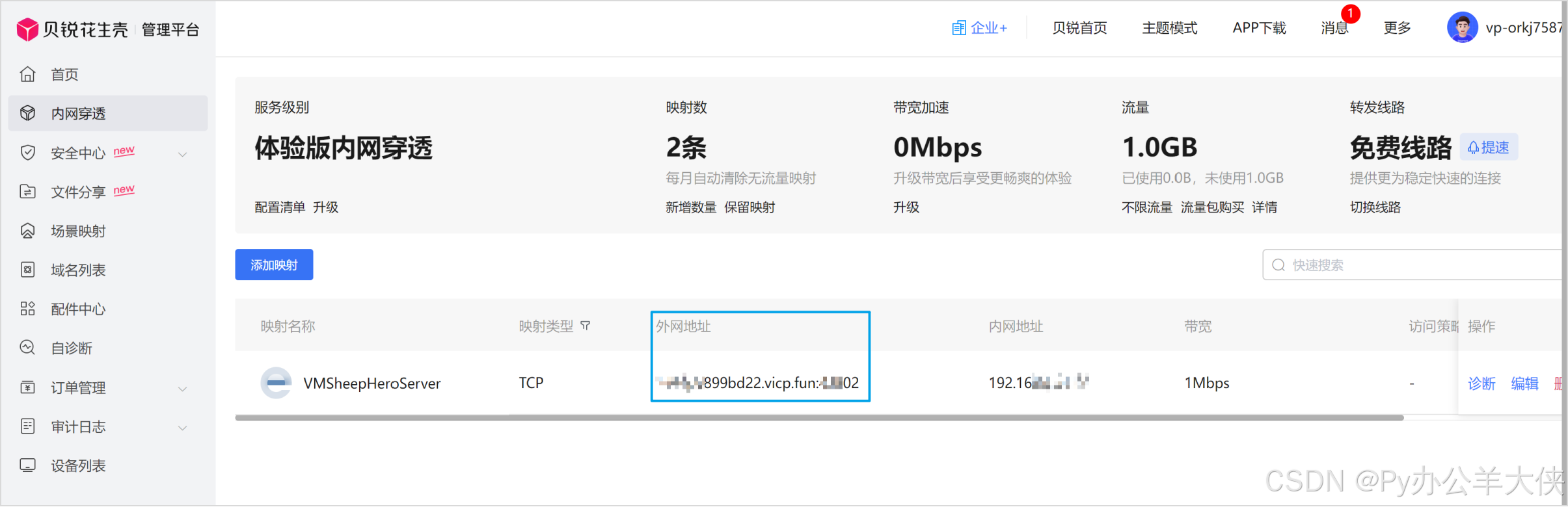
Task: Click 详情 under 流量
Action: click(1264, 207)
